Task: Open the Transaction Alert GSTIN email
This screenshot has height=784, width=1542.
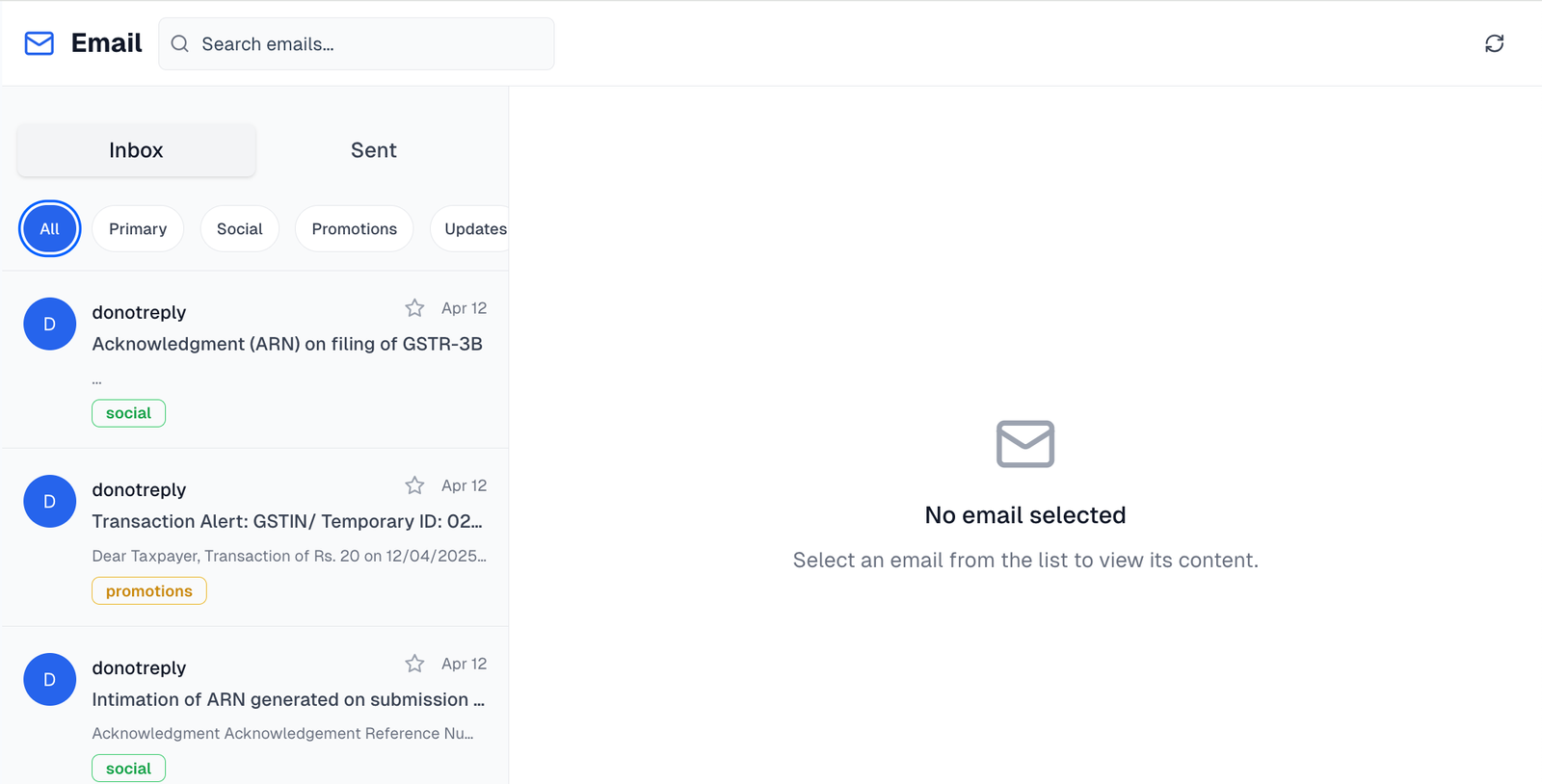Action: click(255, 537)
